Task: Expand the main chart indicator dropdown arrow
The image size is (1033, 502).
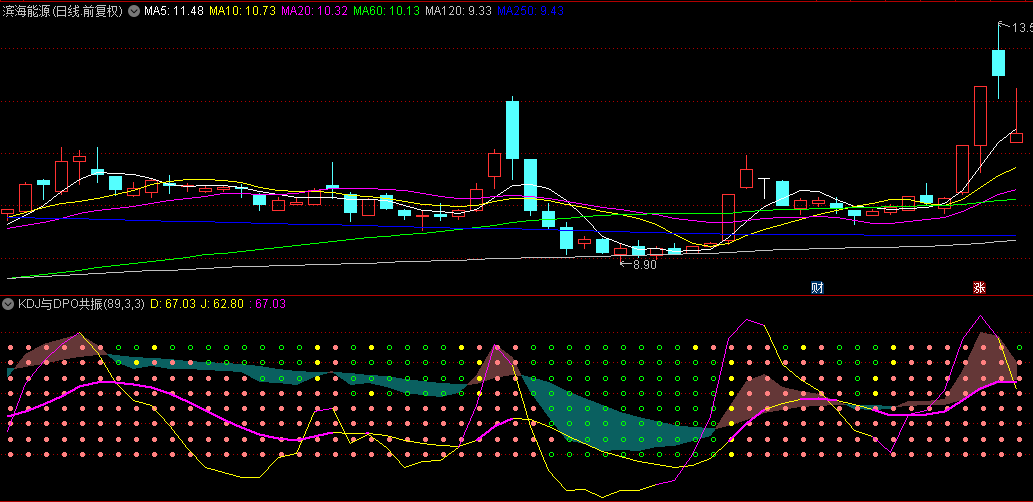Action: pyautogui.click(x=134, y=11)
